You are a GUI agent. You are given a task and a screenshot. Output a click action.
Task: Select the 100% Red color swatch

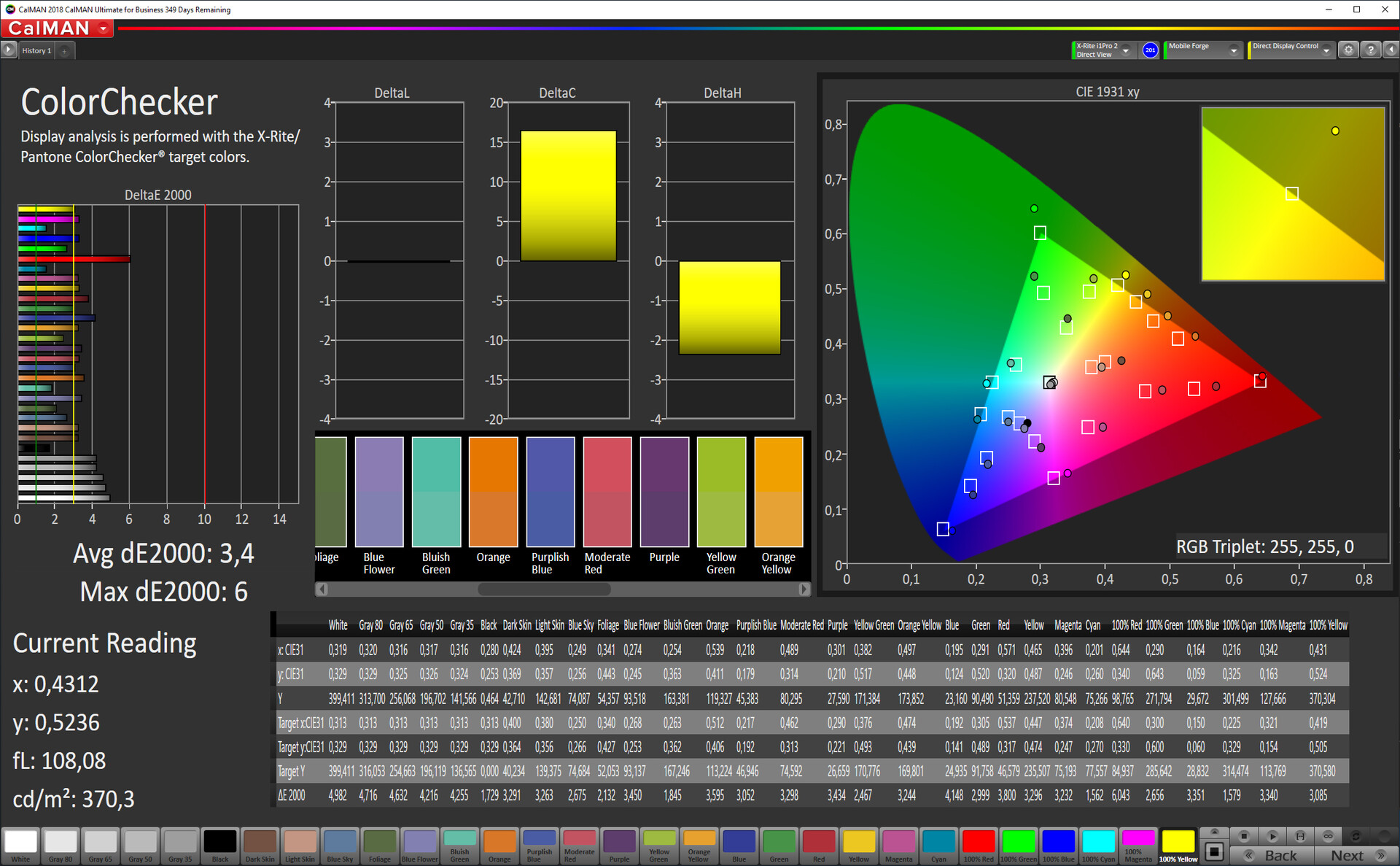point(978,846)
